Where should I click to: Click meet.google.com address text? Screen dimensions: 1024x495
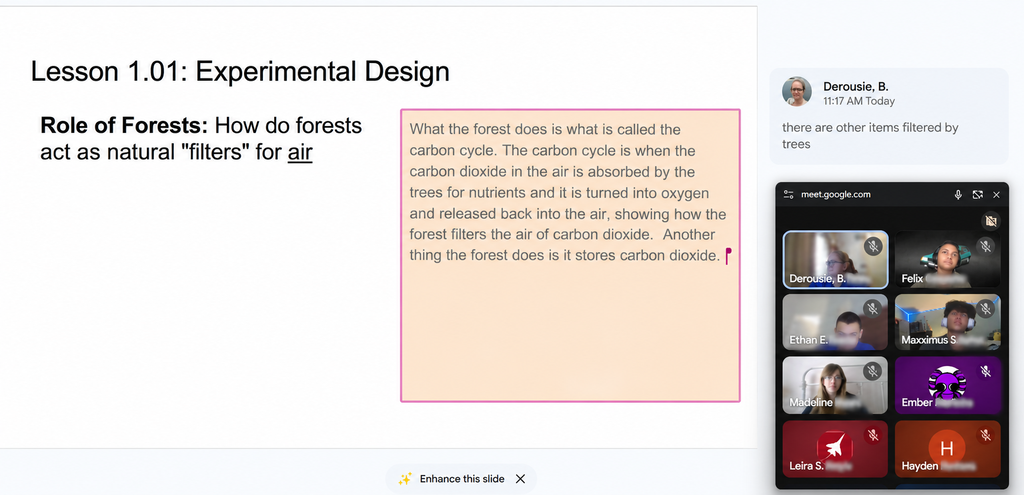[x=835, y=195]
